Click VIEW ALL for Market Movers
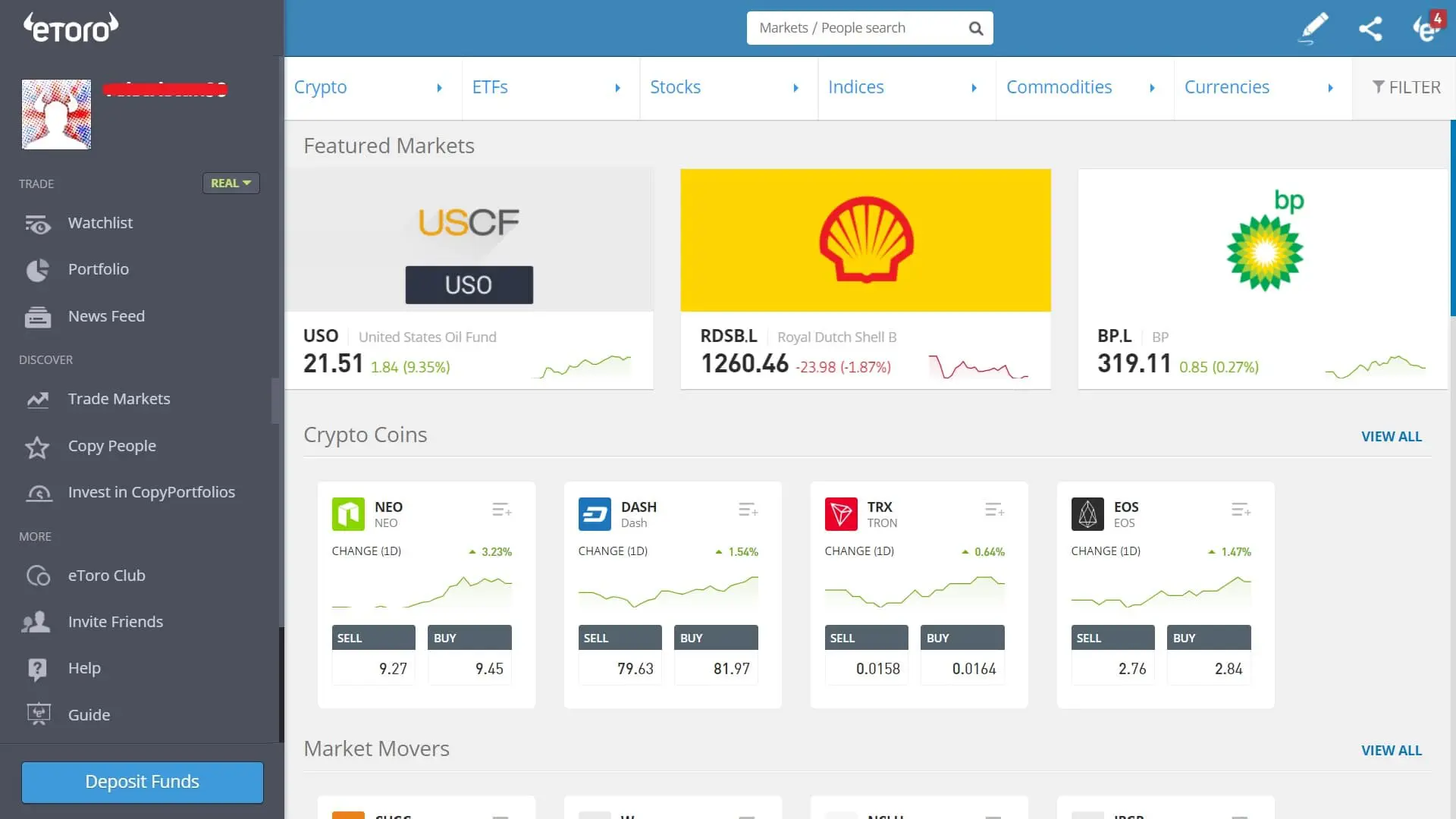1456x819 pixels. (1391, 751)
